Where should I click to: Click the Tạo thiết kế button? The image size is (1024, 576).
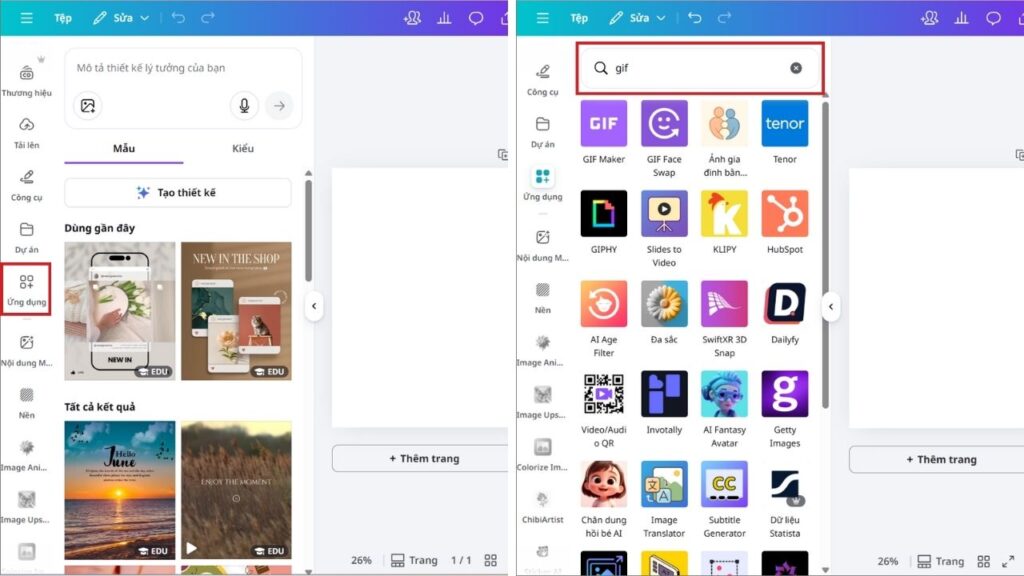(177, 192)
